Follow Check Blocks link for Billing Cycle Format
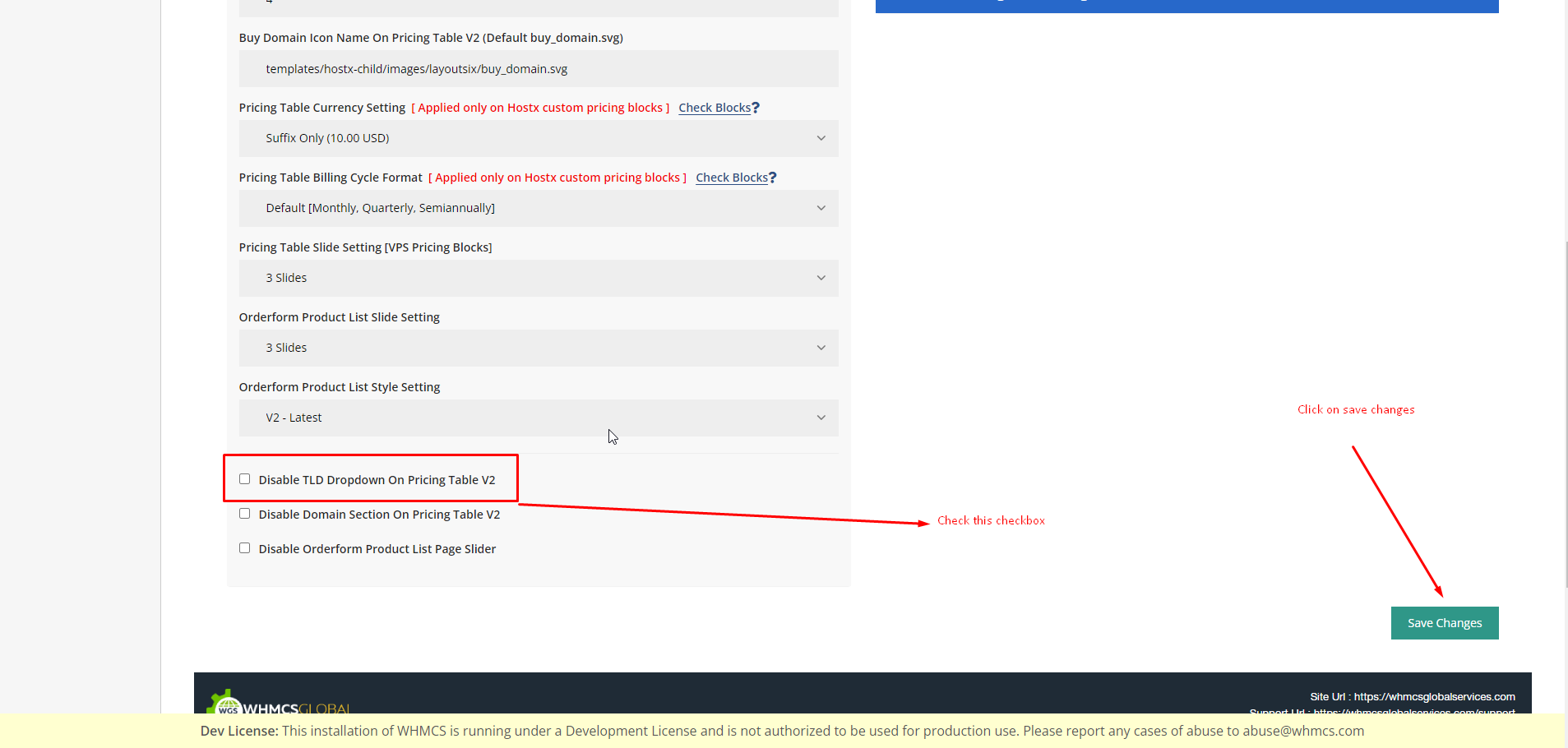Viewport: 1568px width, 748px height. point(731,178)
